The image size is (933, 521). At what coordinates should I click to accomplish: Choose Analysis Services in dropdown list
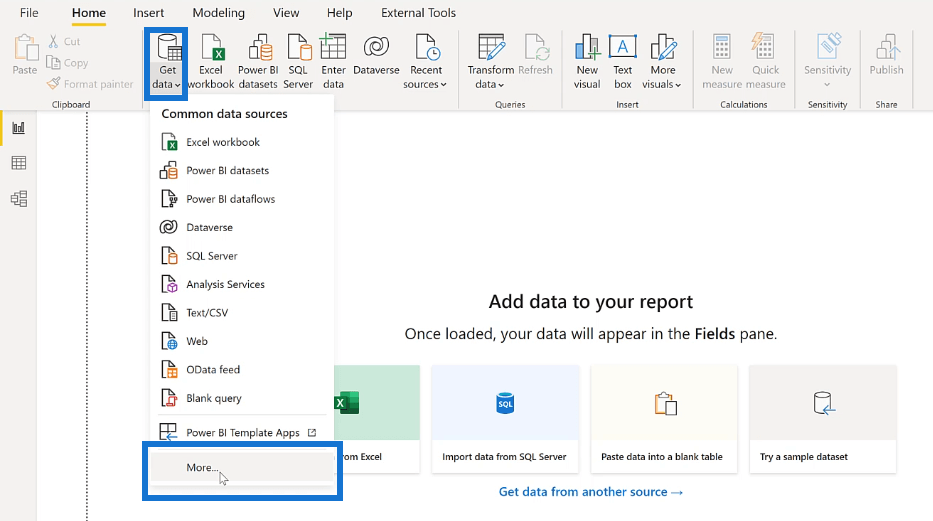point(242,284)
